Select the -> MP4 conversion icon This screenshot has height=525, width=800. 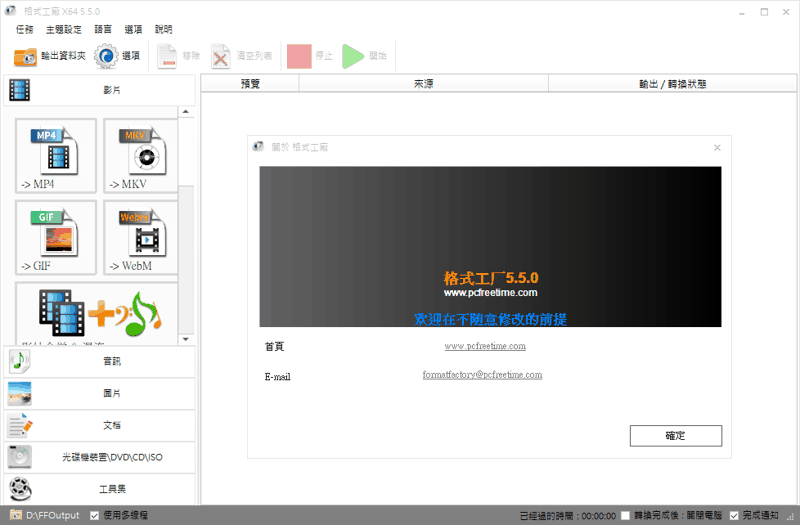click(56, 156)
